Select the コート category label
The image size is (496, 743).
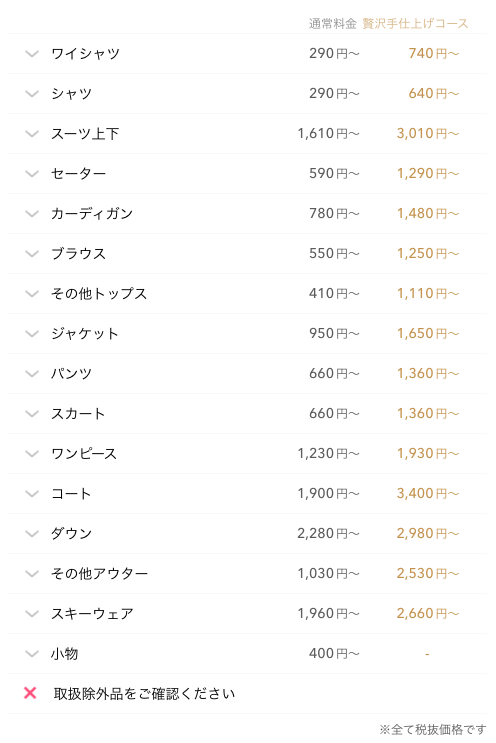point(71,494)
